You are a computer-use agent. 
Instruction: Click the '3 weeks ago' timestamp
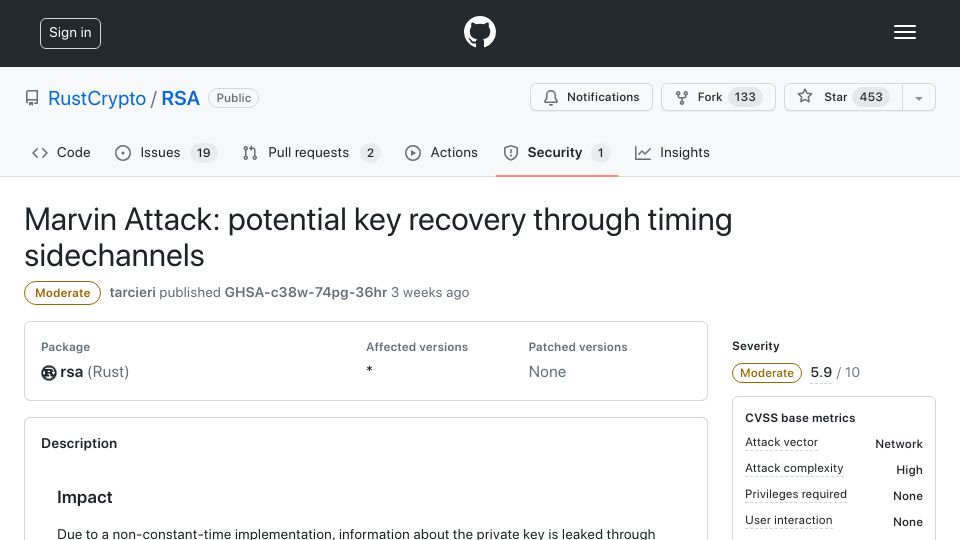[x=430, y=293]
